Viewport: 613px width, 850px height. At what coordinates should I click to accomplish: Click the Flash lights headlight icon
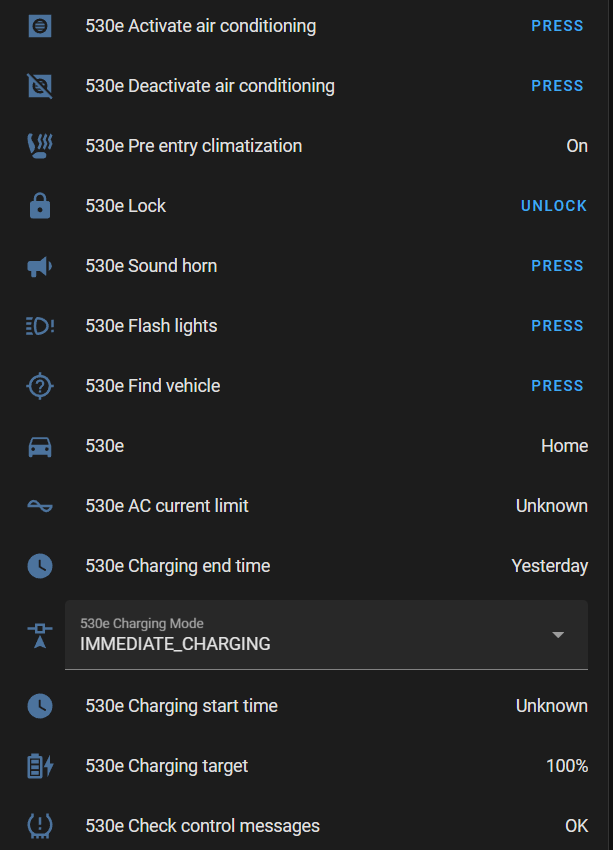point(40,326)
